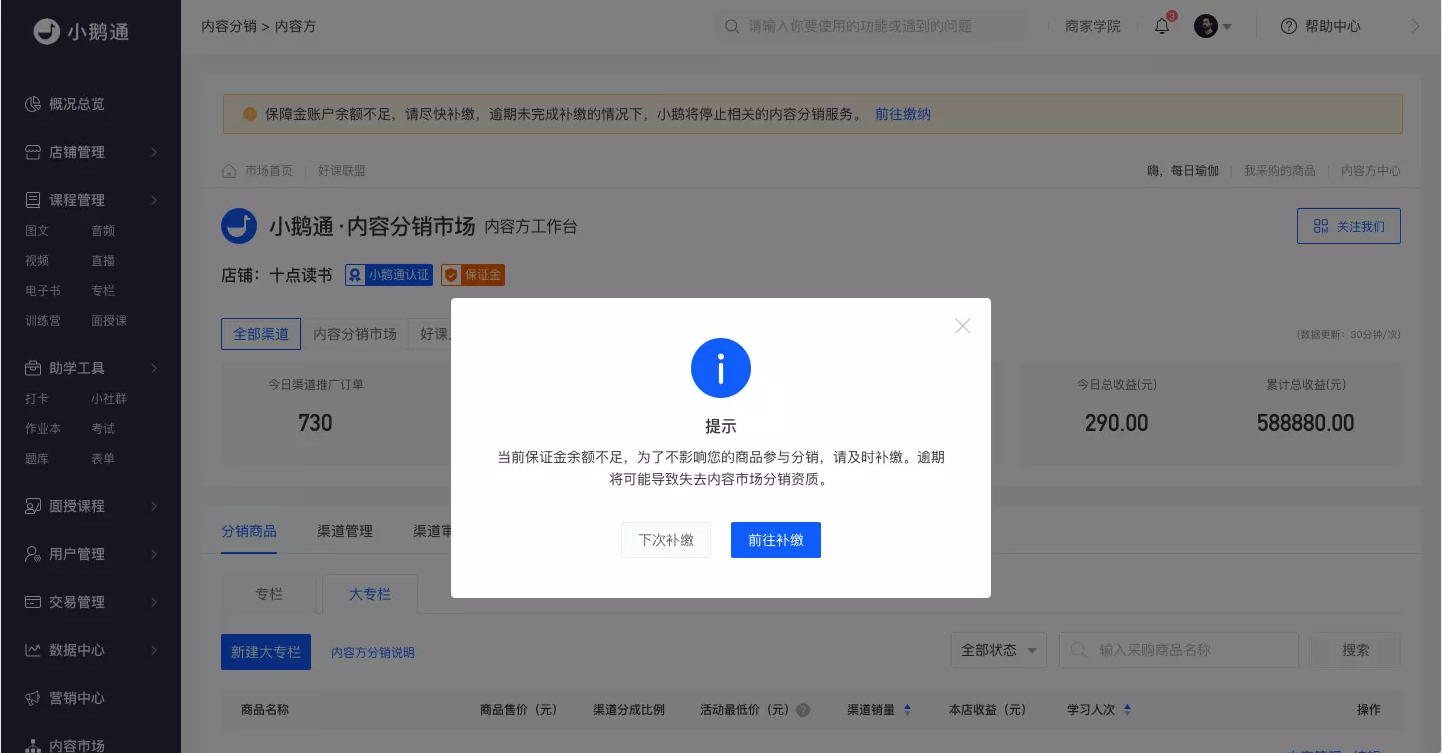Open the 前往缴纳 link in banner
Image resolution: width=1442 pixels, height=753 pixels.
[x=903, y=114]
